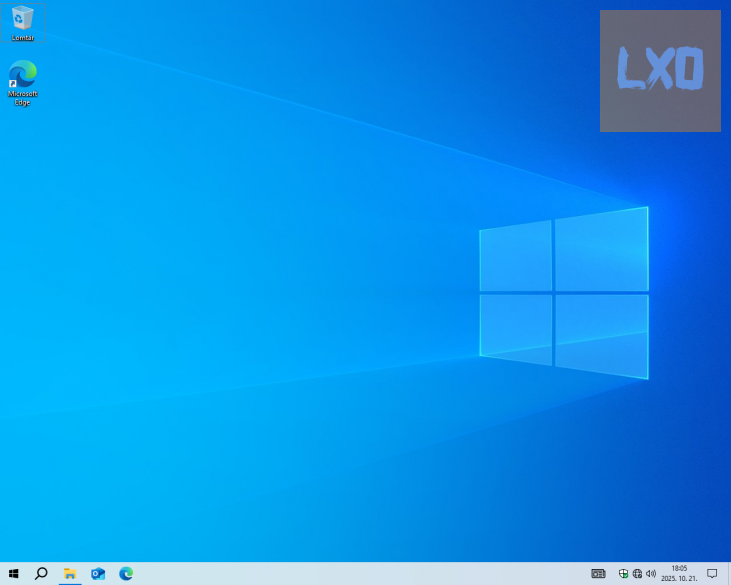This screenshot has width=731, height=585.
Task: Launch File Explorer from the taskbar
Action: [70, 574]
